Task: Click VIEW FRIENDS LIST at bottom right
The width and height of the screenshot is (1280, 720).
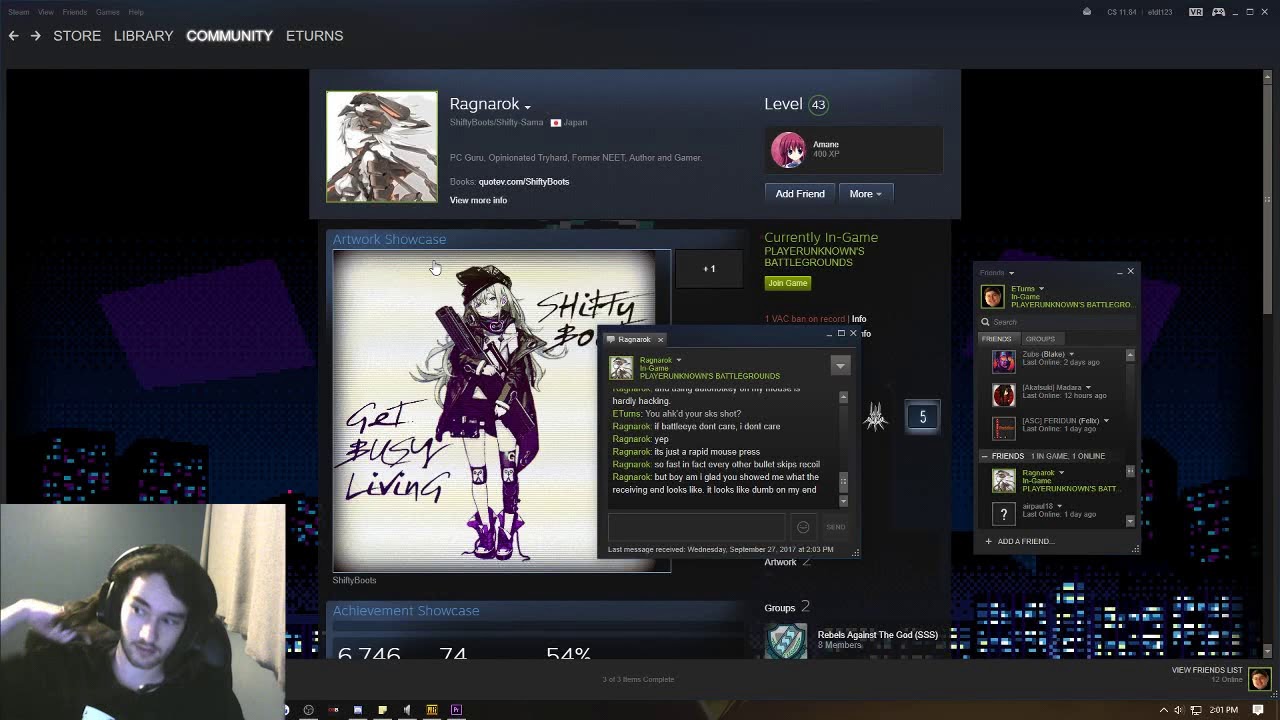Action: [1207, 670]
